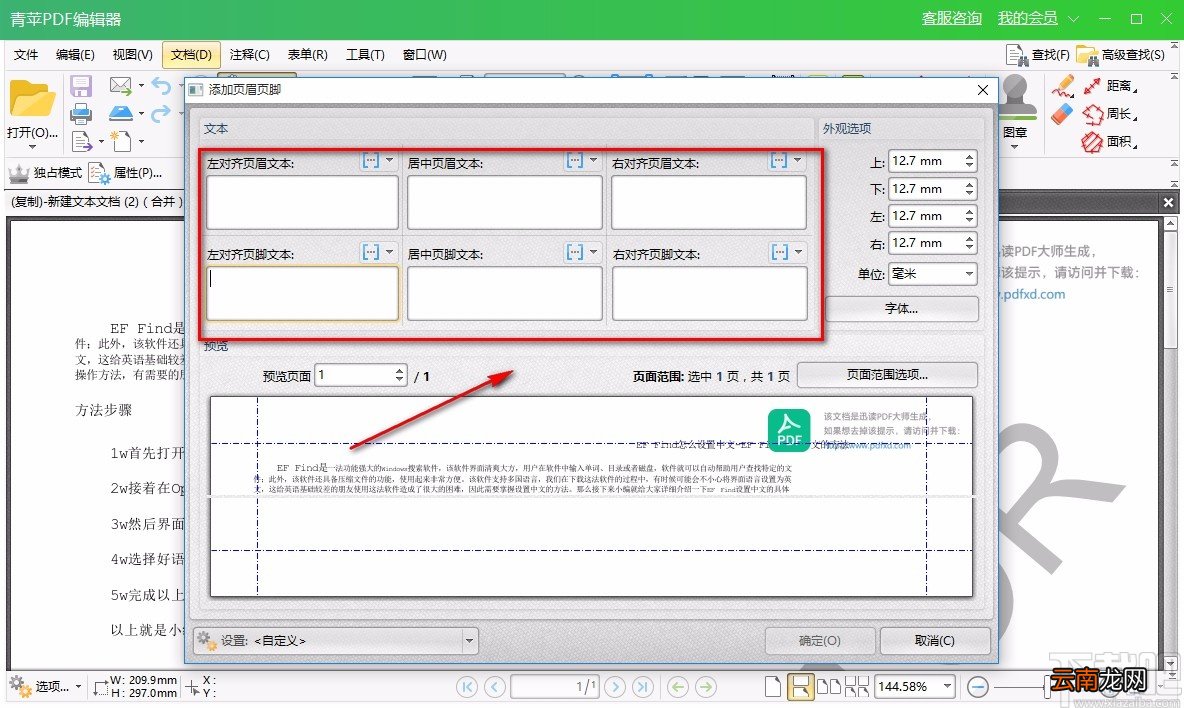Click the 右对齐页眉文本 text box
The height and width of the screenshot is (708, 1184).
[709, 202]
